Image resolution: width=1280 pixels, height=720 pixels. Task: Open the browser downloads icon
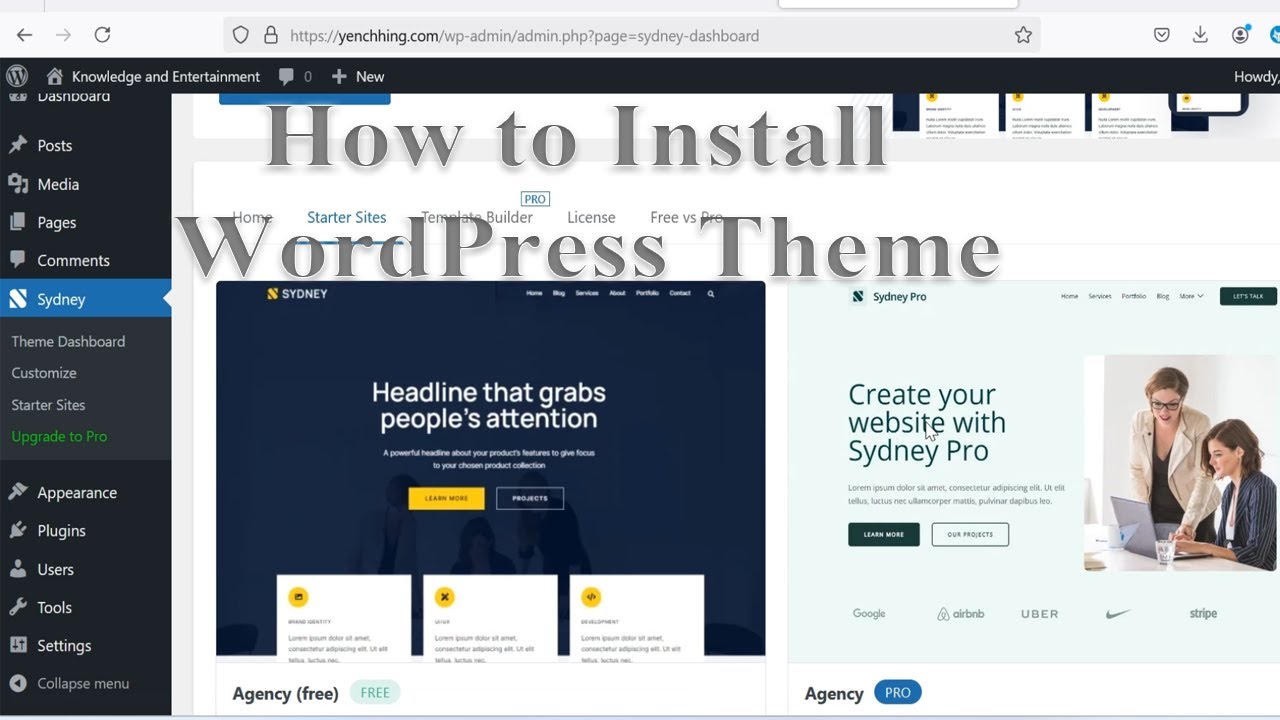pyautogui.click(x=1201, y=35)
